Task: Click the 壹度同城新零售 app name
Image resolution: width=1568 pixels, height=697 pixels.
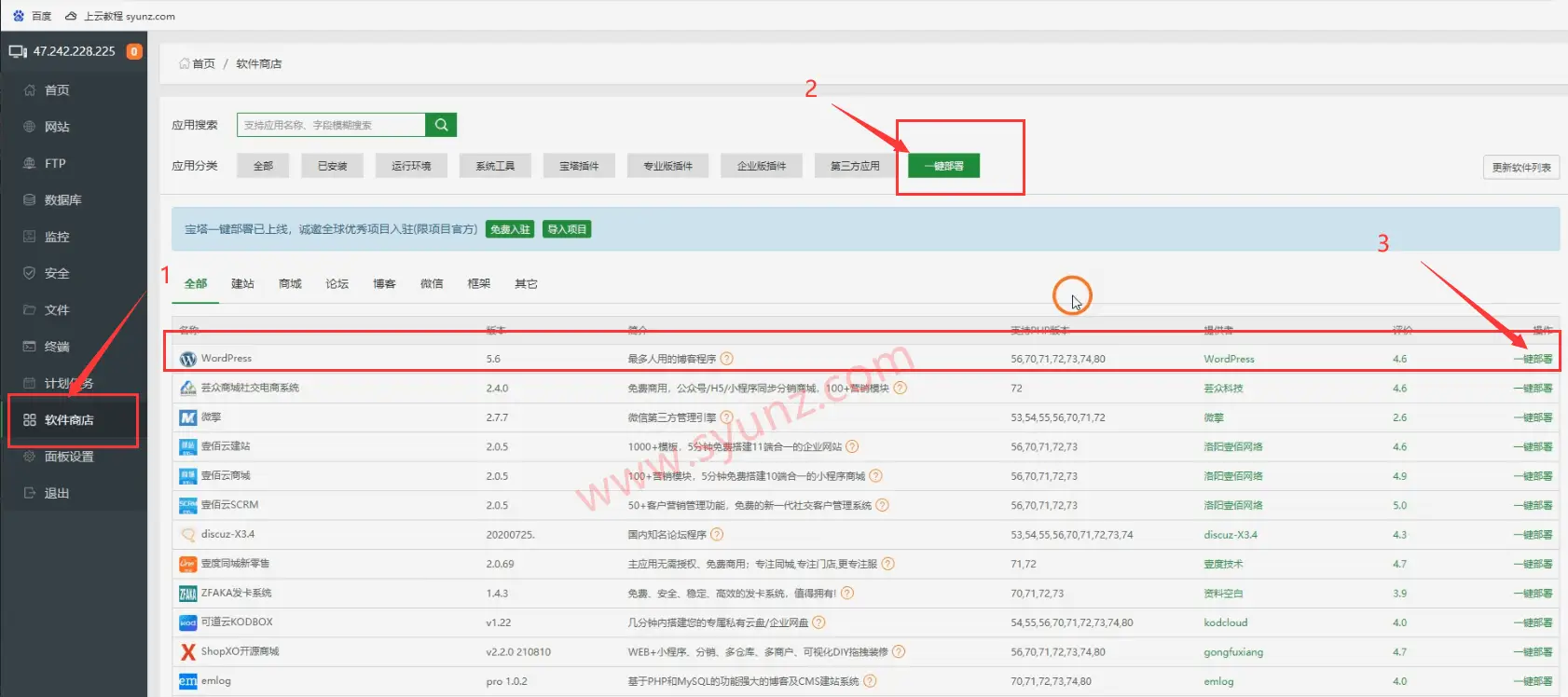Action: pyautogui.click(x=235, y=564)
